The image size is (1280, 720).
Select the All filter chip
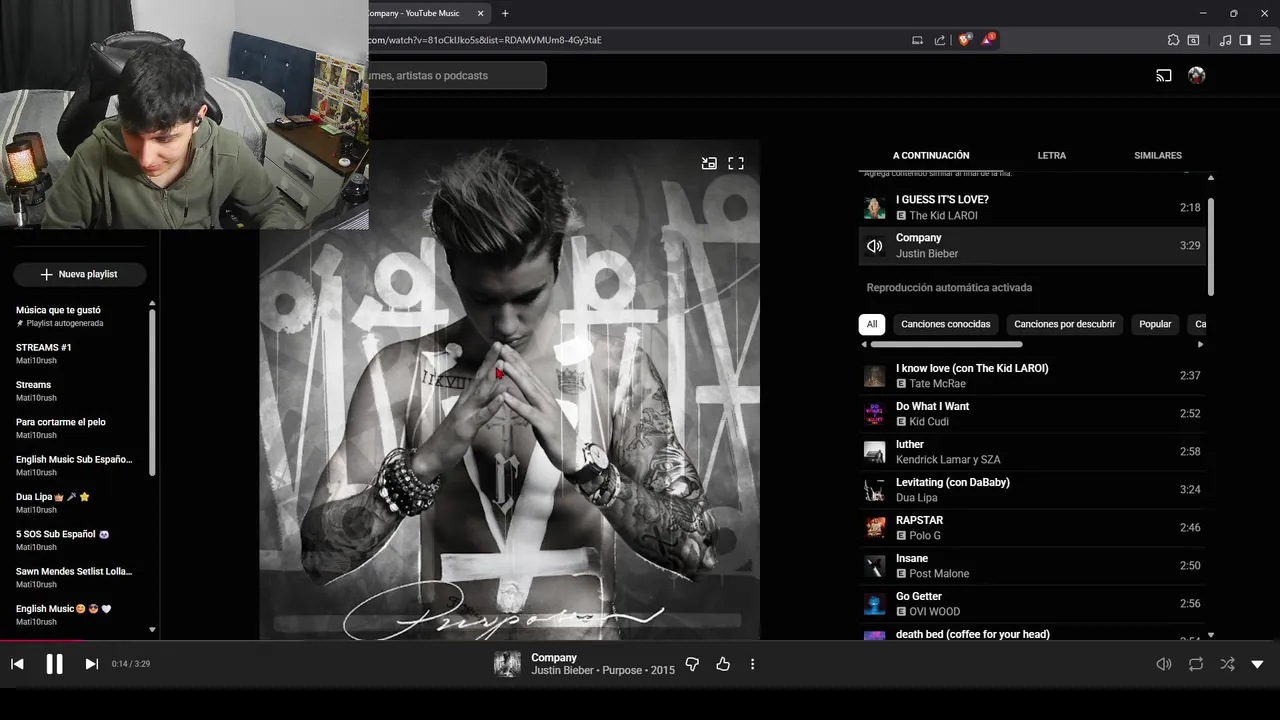[x=872, y=324]
